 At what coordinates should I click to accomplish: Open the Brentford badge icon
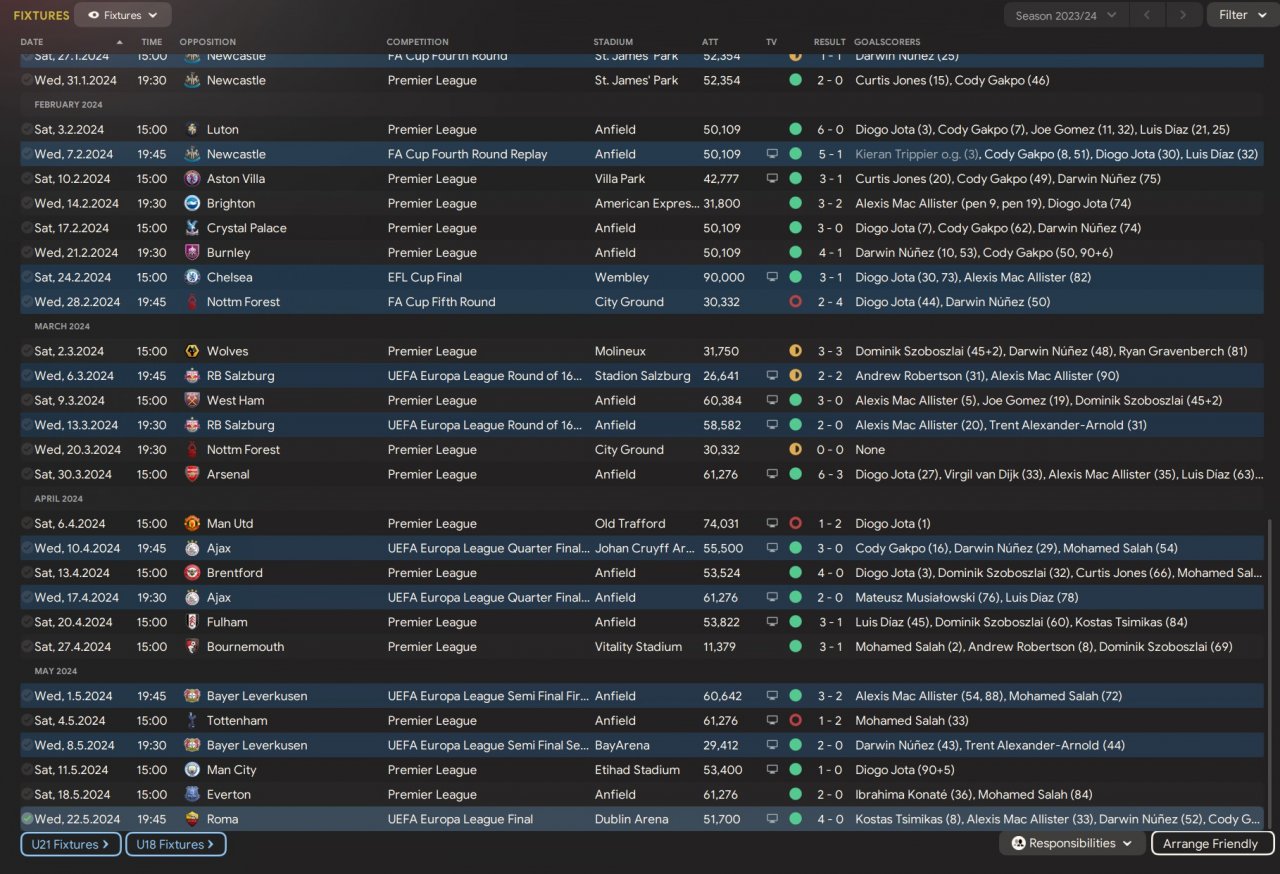click(192, 573)
